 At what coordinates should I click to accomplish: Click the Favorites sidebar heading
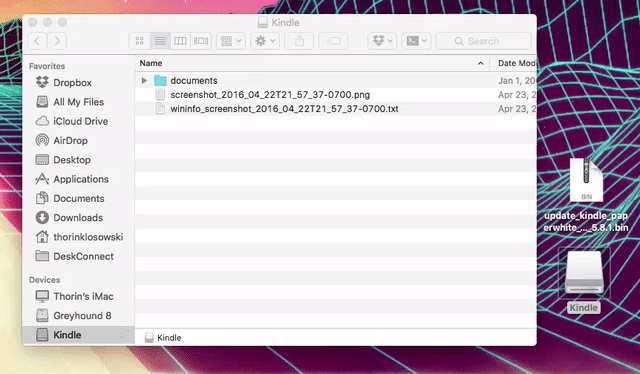(47, 66)
